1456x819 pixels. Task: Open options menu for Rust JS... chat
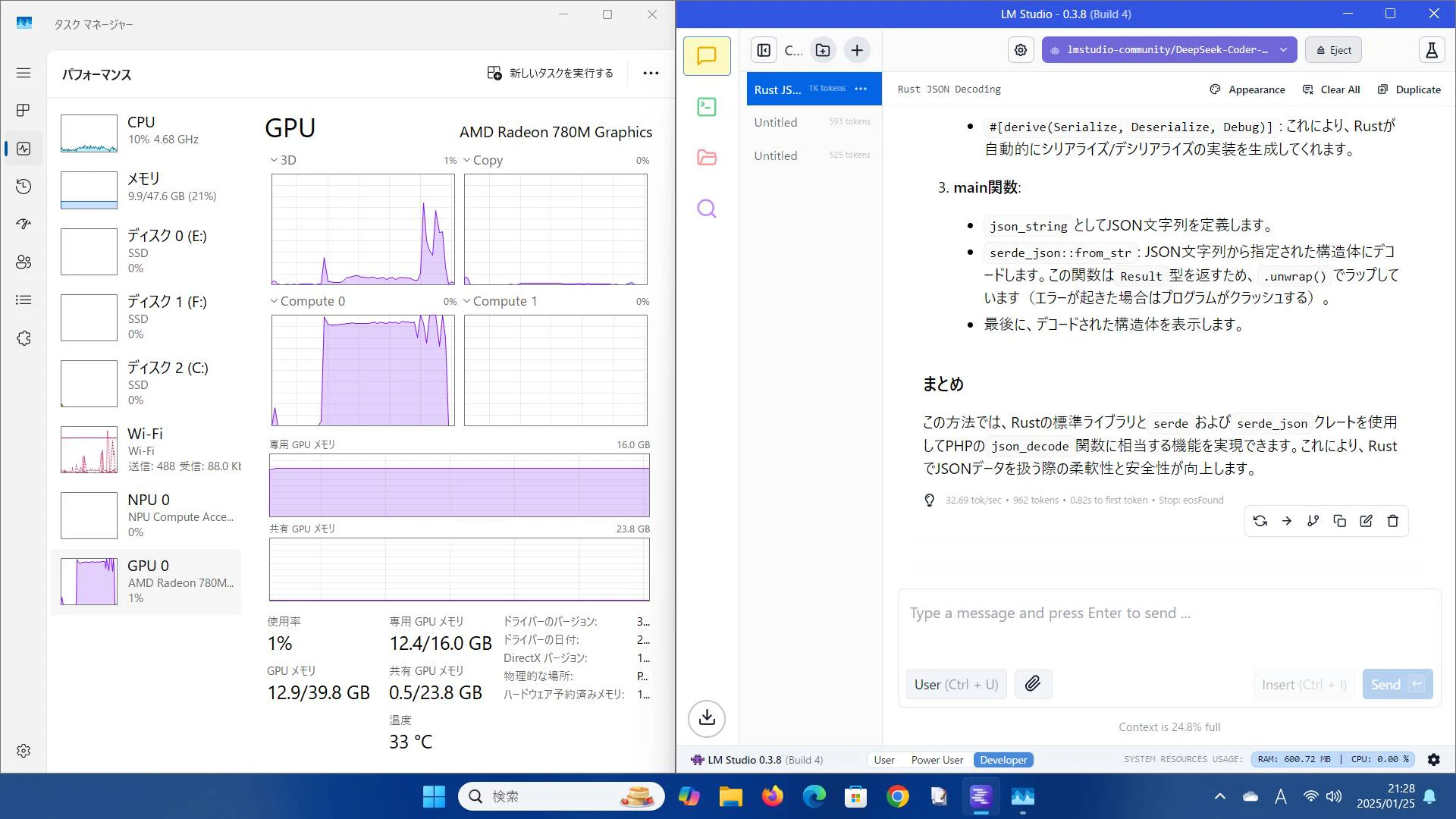(x=861, y=89)
